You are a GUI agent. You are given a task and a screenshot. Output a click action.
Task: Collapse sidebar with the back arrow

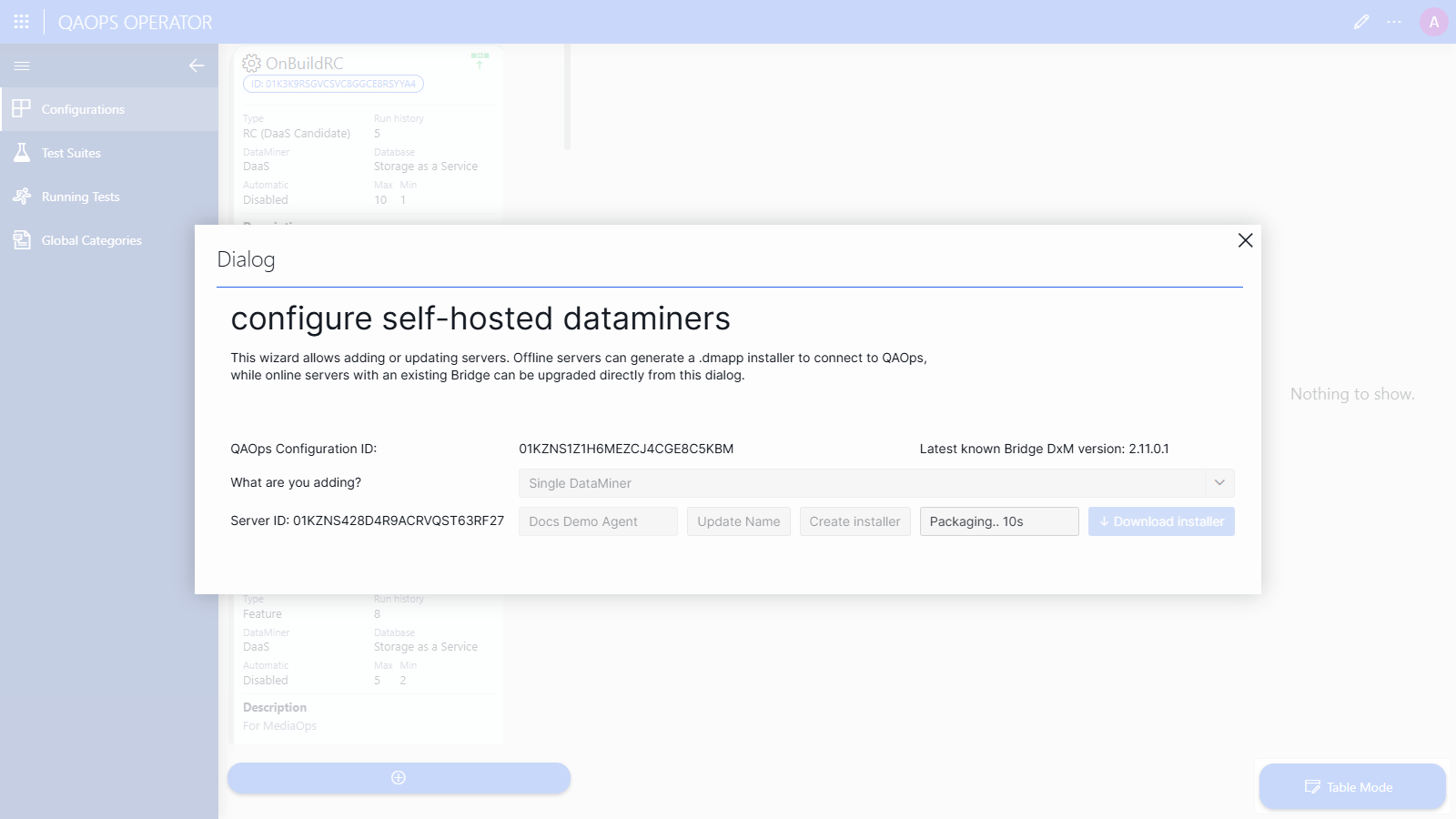(x=197, y=66)
